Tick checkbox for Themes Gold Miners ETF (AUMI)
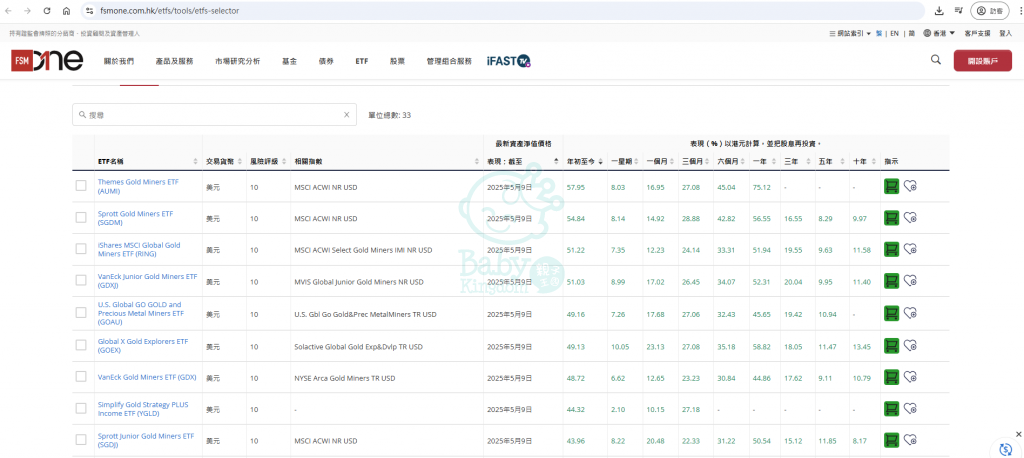 point(81,186)
